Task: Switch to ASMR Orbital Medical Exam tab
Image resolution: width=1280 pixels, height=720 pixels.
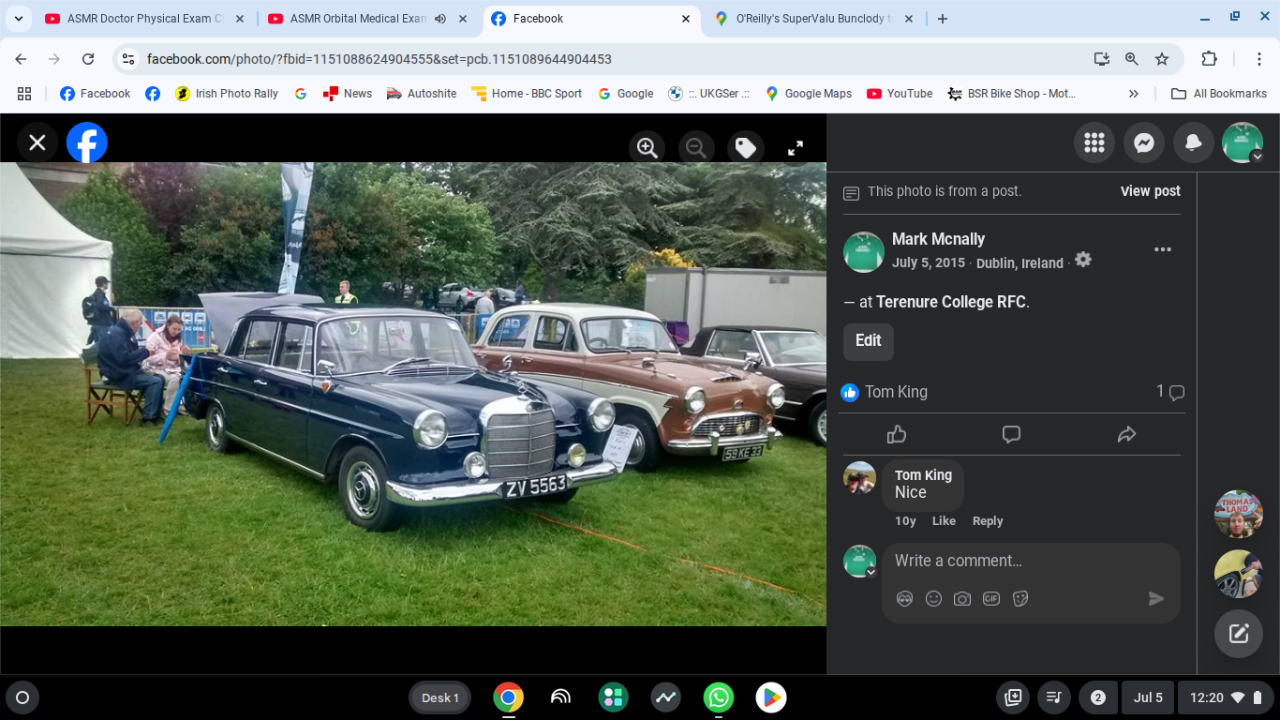Action: [358, 19]
